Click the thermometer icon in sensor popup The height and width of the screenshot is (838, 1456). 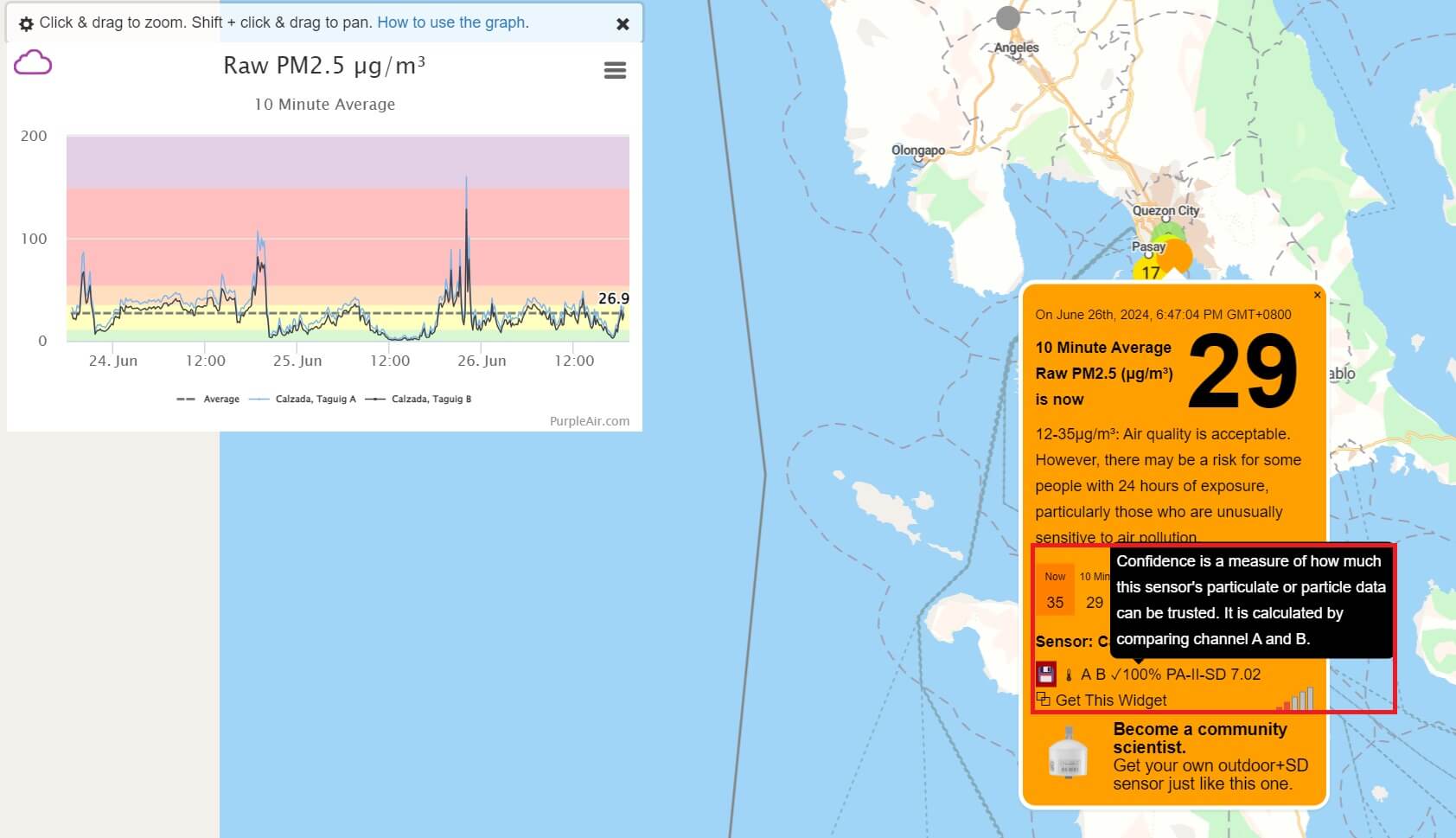[x=1069, y=675]
